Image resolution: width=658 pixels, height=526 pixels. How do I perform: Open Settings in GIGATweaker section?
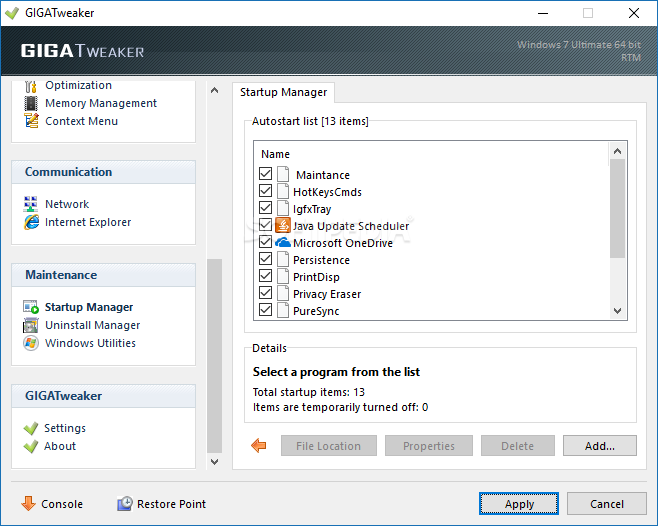65,428
